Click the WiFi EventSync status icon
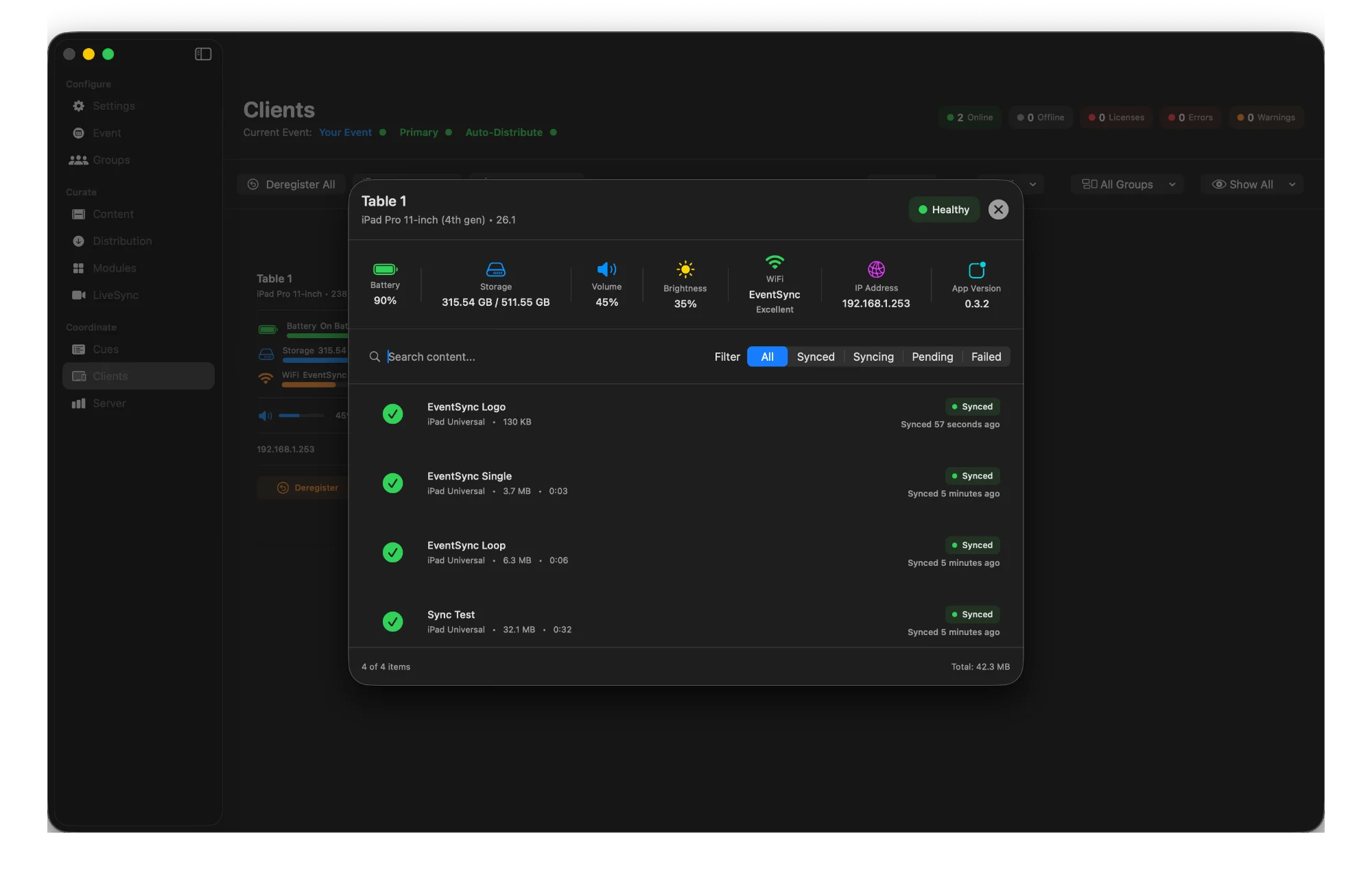The width and height of the screenshot is (1372, 895). (774, 263)
